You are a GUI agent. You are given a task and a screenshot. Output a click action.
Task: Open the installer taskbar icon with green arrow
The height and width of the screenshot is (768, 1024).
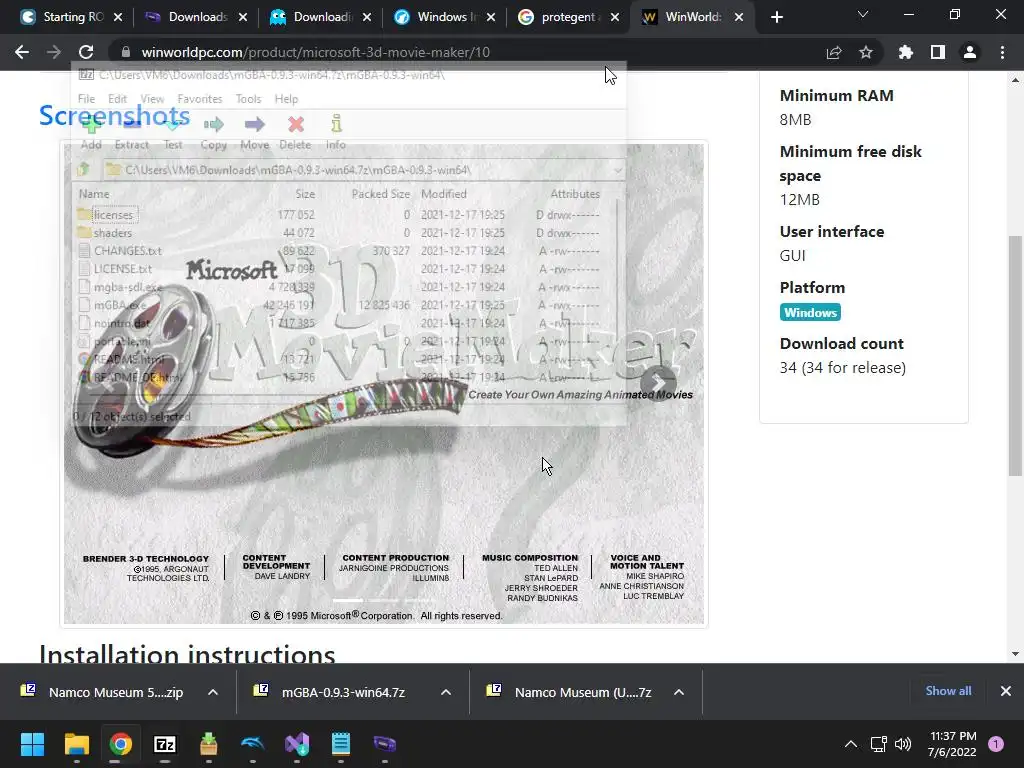pyautogui.click(x=208, y=744)
